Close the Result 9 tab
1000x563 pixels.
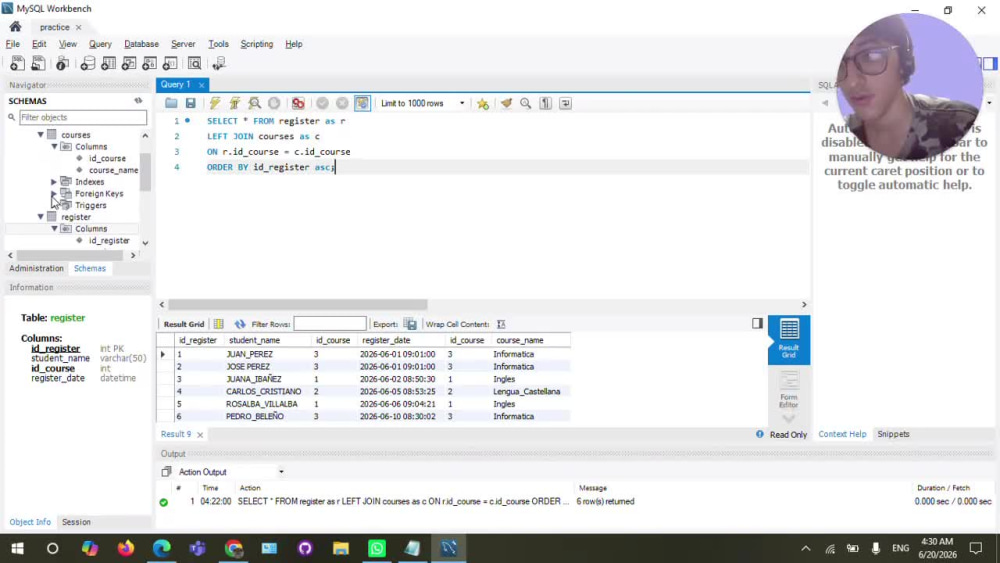[200, 435]
